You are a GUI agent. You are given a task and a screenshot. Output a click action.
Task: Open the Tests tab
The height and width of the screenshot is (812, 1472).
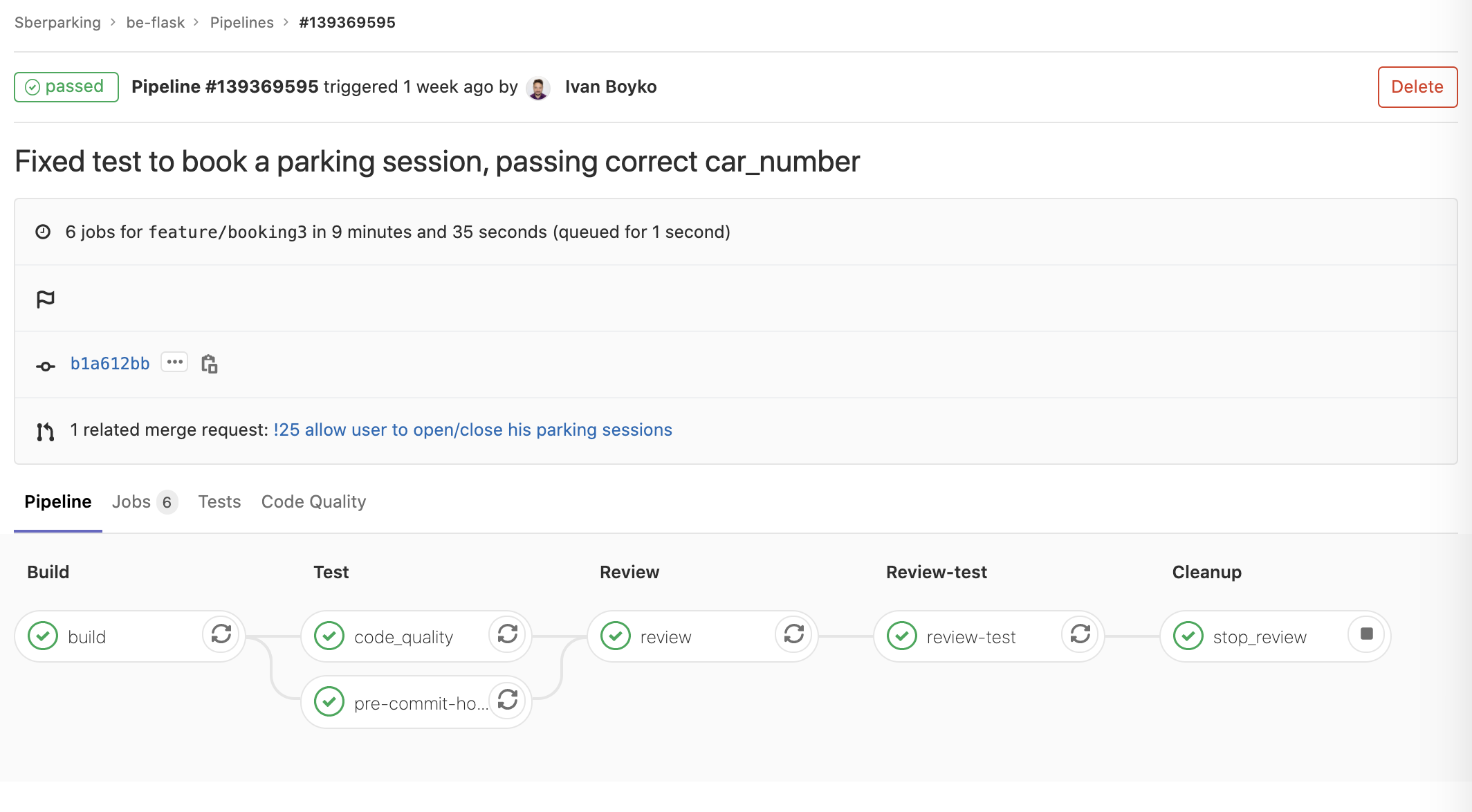pyautogui.click(x=219, y=502)
